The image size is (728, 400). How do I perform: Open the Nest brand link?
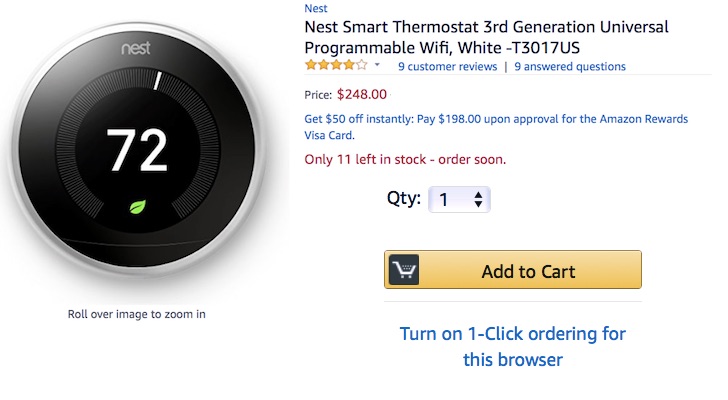(x=316, y=9)
